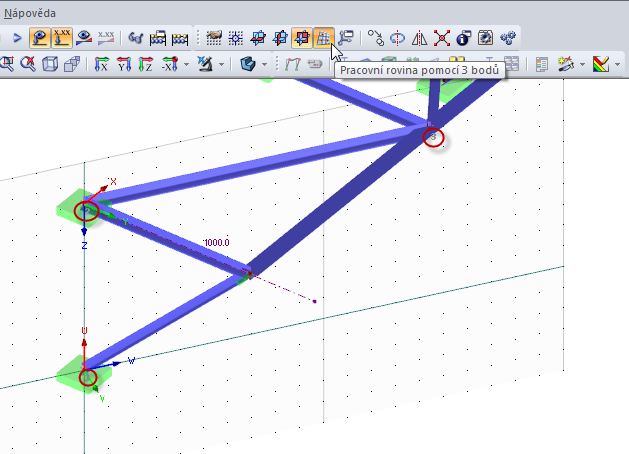Click the 1000.0 dimension label
The width and height of the screenshot is (629, 454).
point(217,243)
